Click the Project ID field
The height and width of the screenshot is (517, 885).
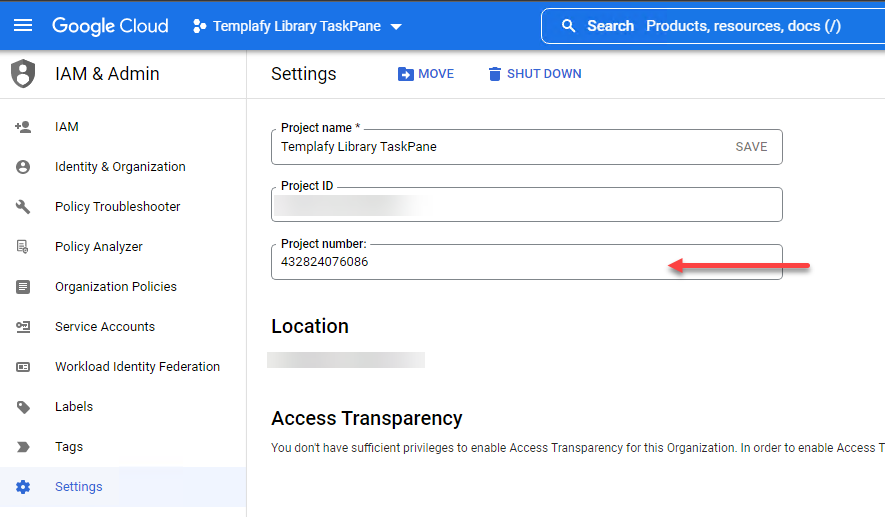(527, 204)
